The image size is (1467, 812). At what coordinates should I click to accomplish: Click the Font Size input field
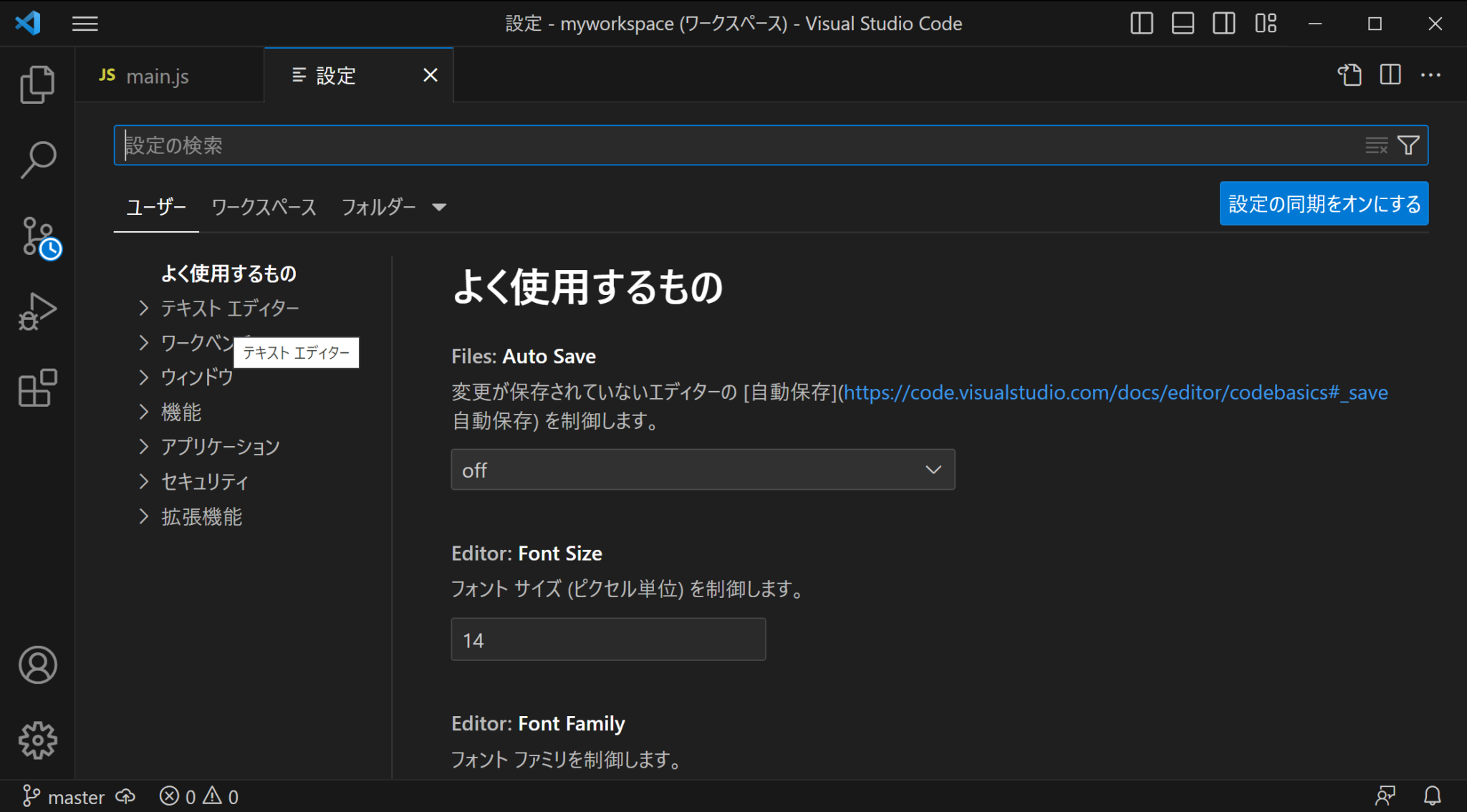pyautogui.click(x=608, y=639)
